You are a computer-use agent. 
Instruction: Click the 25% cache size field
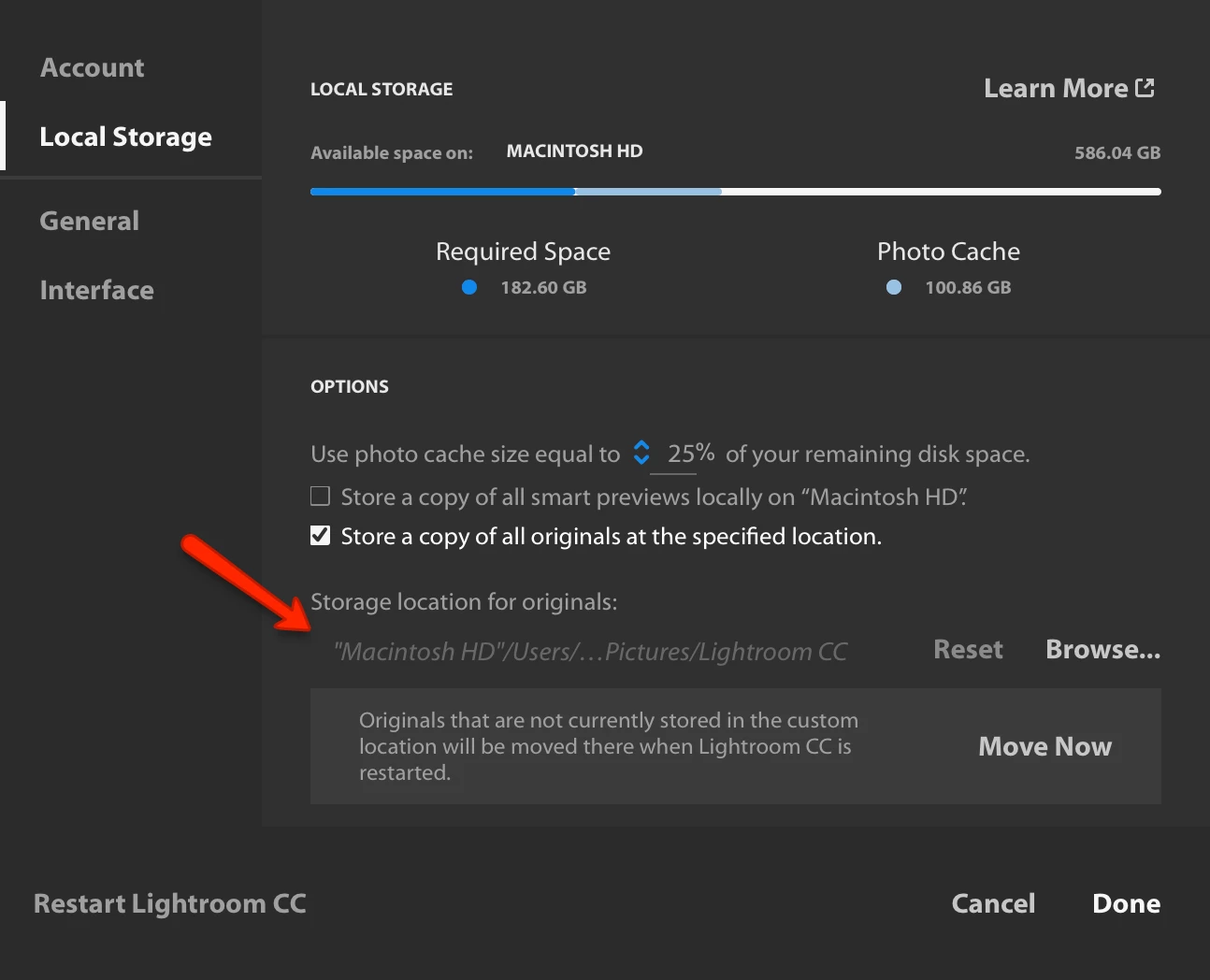(x=690, y=454)
